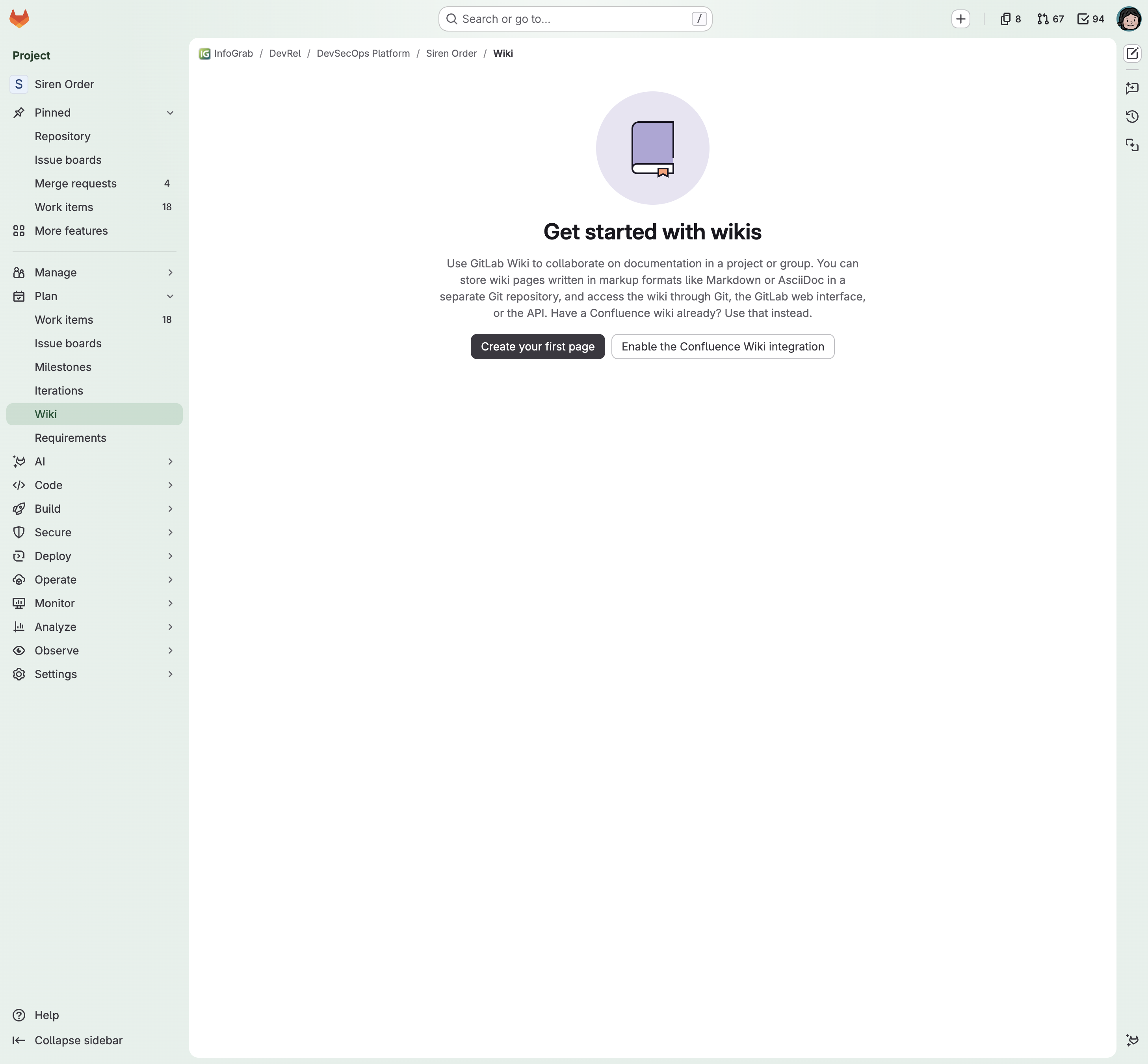Click the Siren Order project avatar S
The height and width of the screenshot is (1064, 1148).
click(x=19, y=84)
